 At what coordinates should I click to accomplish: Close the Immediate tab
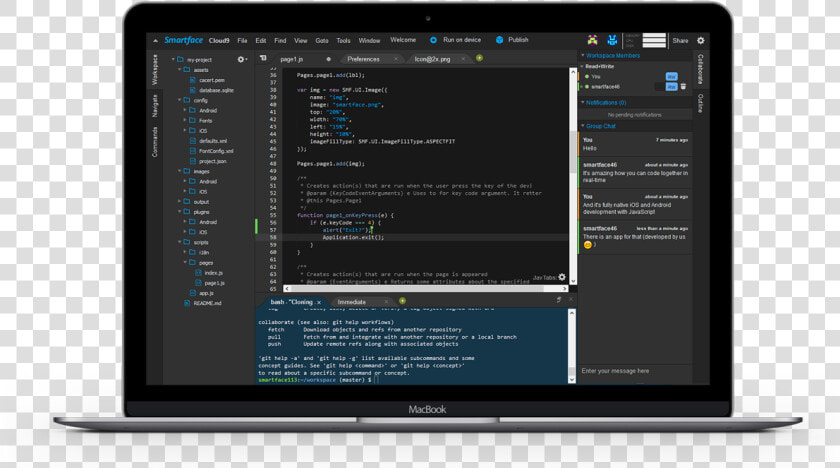386,302
